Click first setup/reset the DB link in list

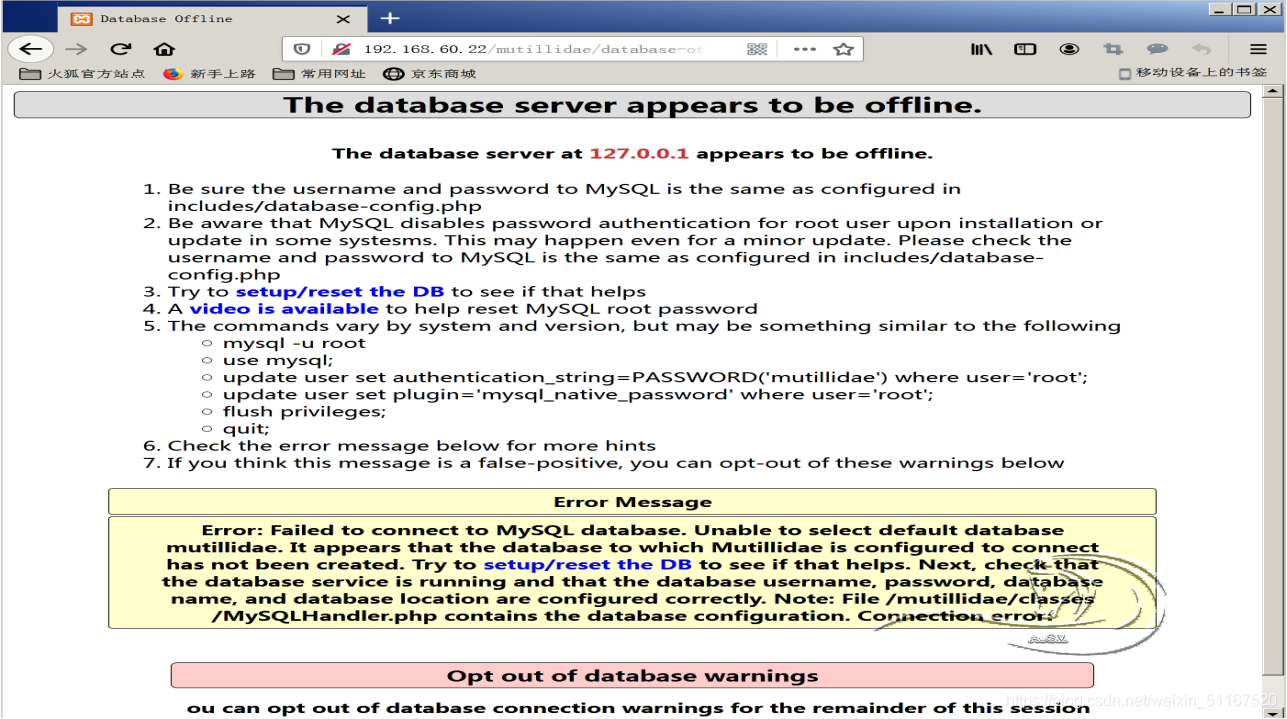(x=340, y=292)
